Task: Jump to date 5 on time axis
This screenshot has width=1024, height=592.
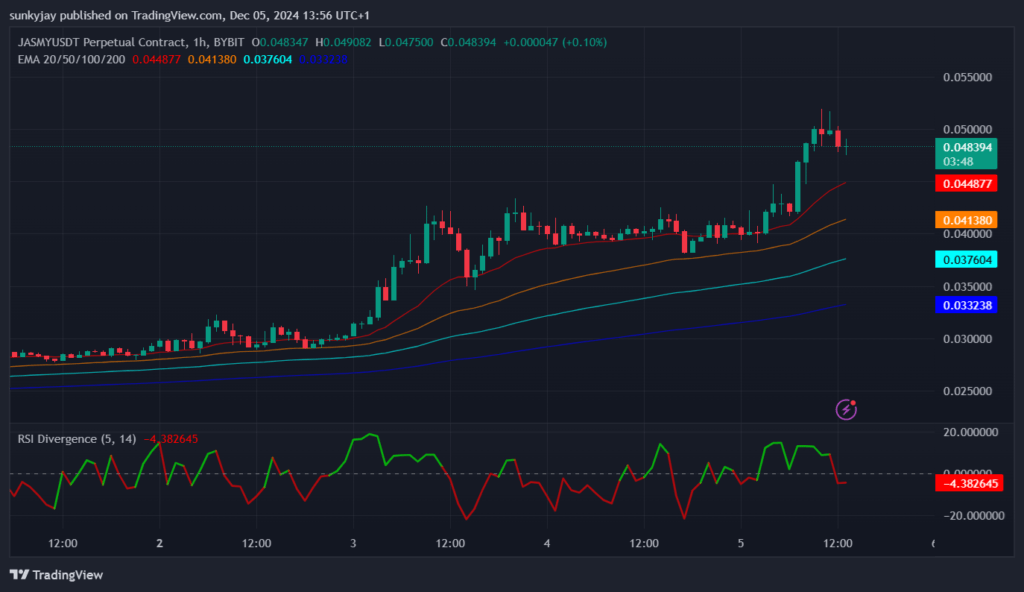Action: point(741,544)
